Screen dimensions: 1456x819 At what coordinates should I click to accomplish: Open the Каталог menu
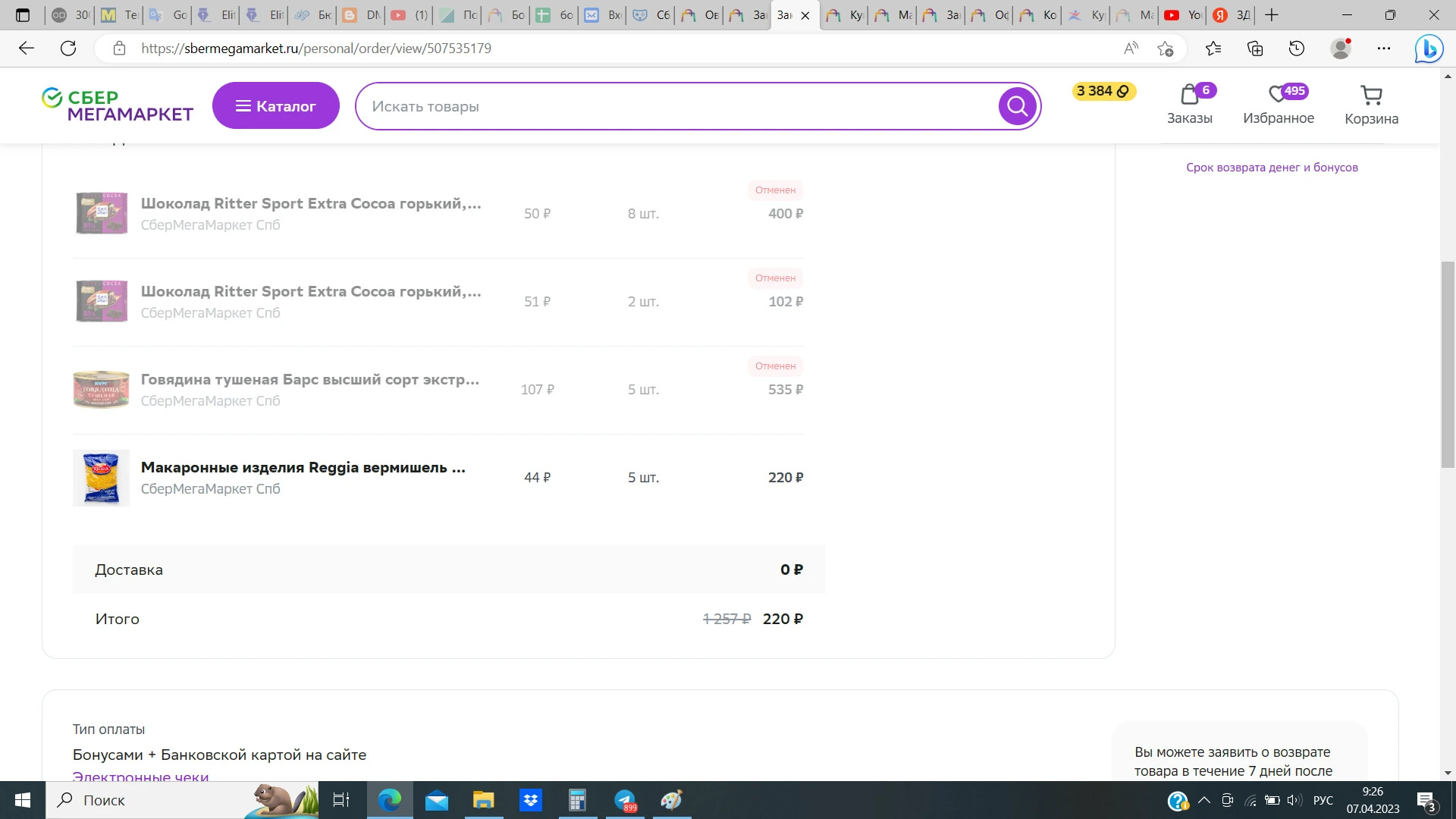(276, 105)
